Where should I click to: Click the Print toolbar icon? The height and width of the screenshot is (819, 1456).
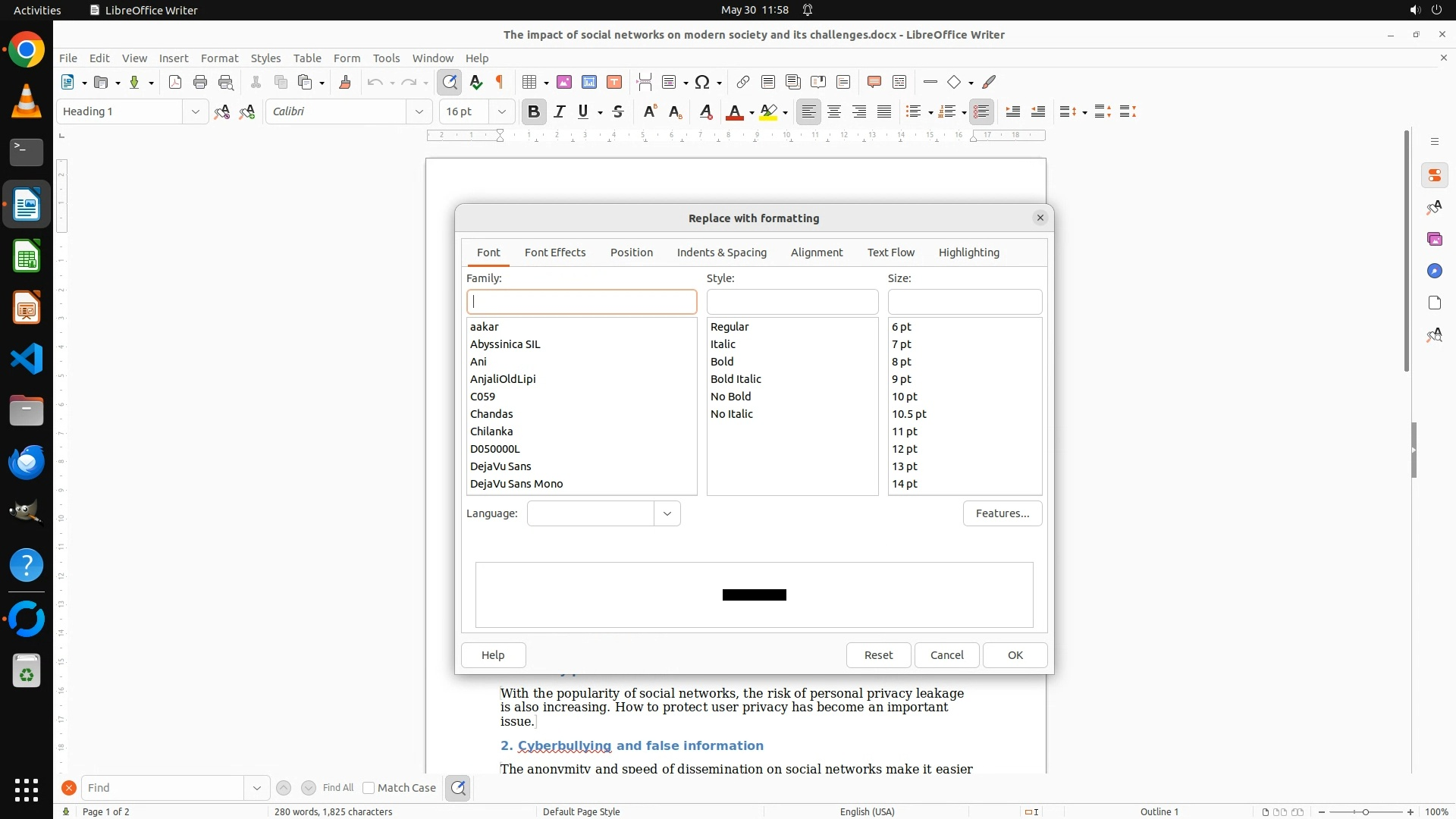(x=200, y=82)
